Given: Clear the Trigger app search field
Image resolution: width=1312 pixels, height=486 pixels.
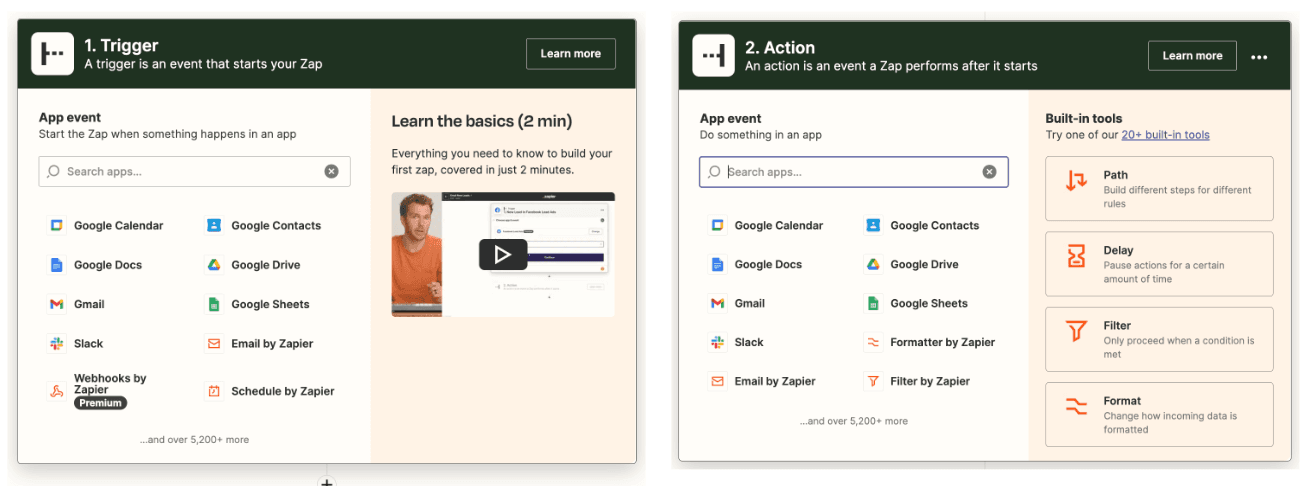Looking at the screenshot, I should pos(331,171).
